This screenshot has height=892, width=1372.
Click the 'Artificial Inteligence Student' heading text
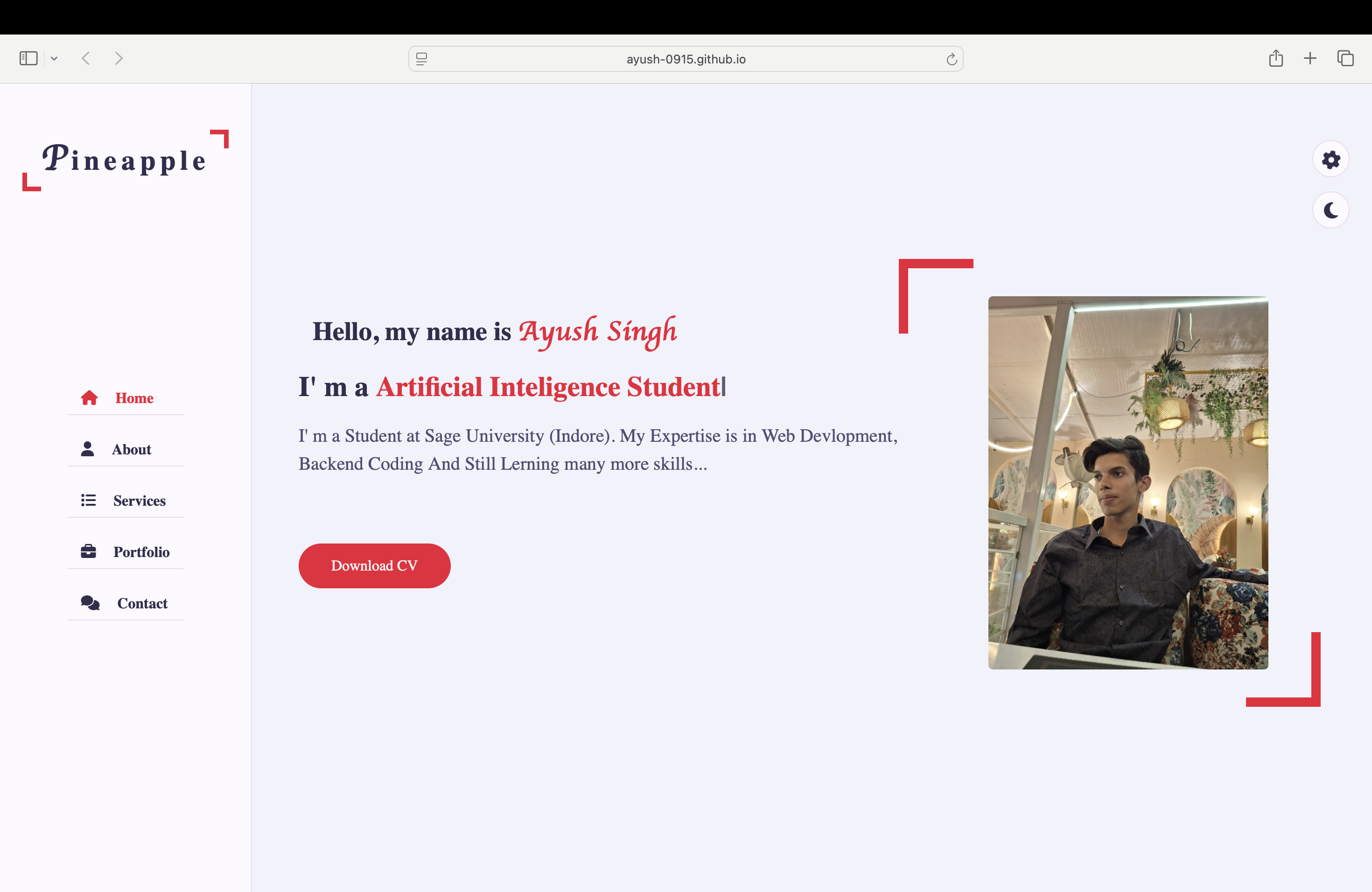coord(548,387)
